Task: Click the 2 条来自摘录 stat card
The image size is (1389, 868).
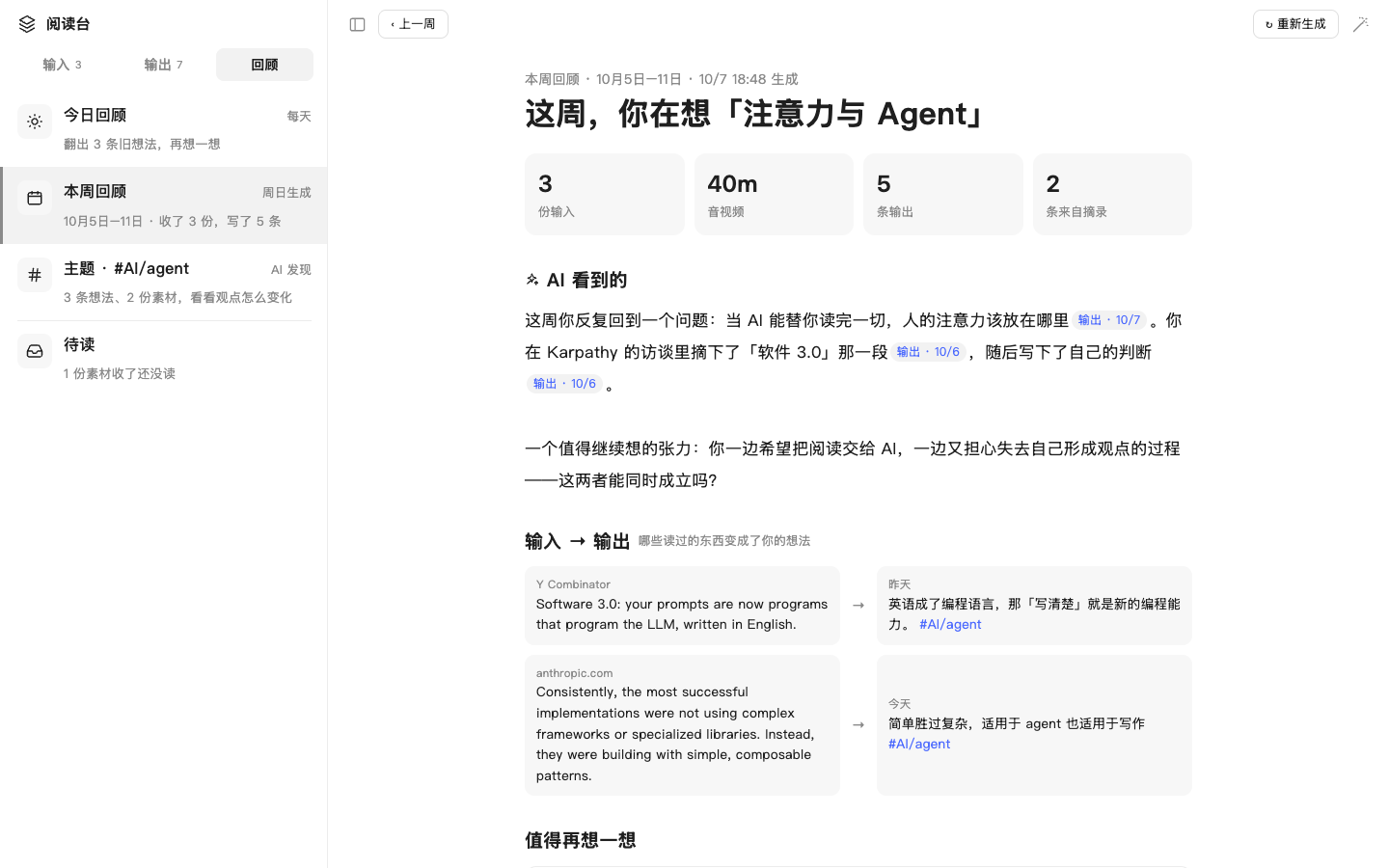Action: pyautogui.click(x=1112, y=194)
